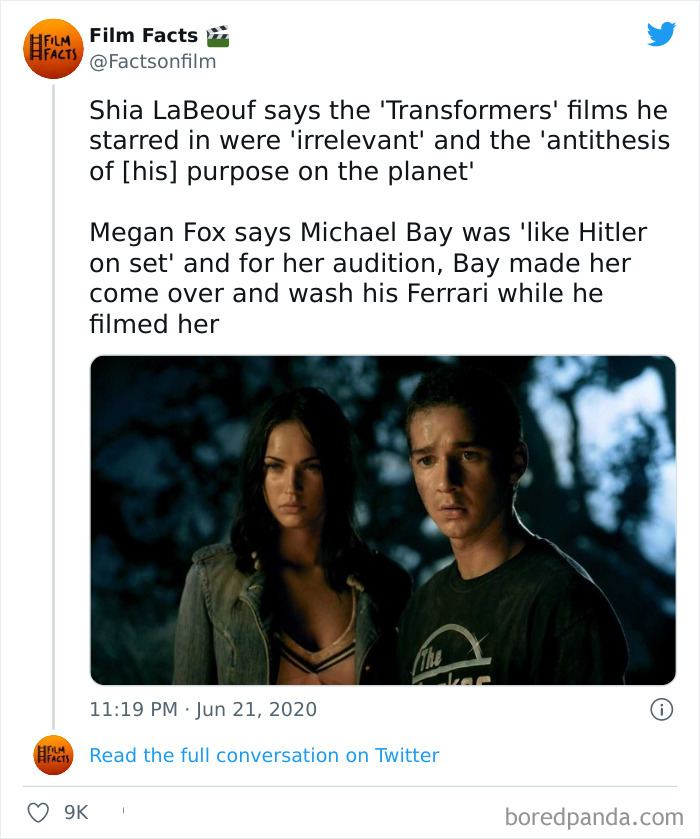Click the heart outline icon below the tweet
The height and width of the screenshot is (839, 700).
tap(41, 813)
